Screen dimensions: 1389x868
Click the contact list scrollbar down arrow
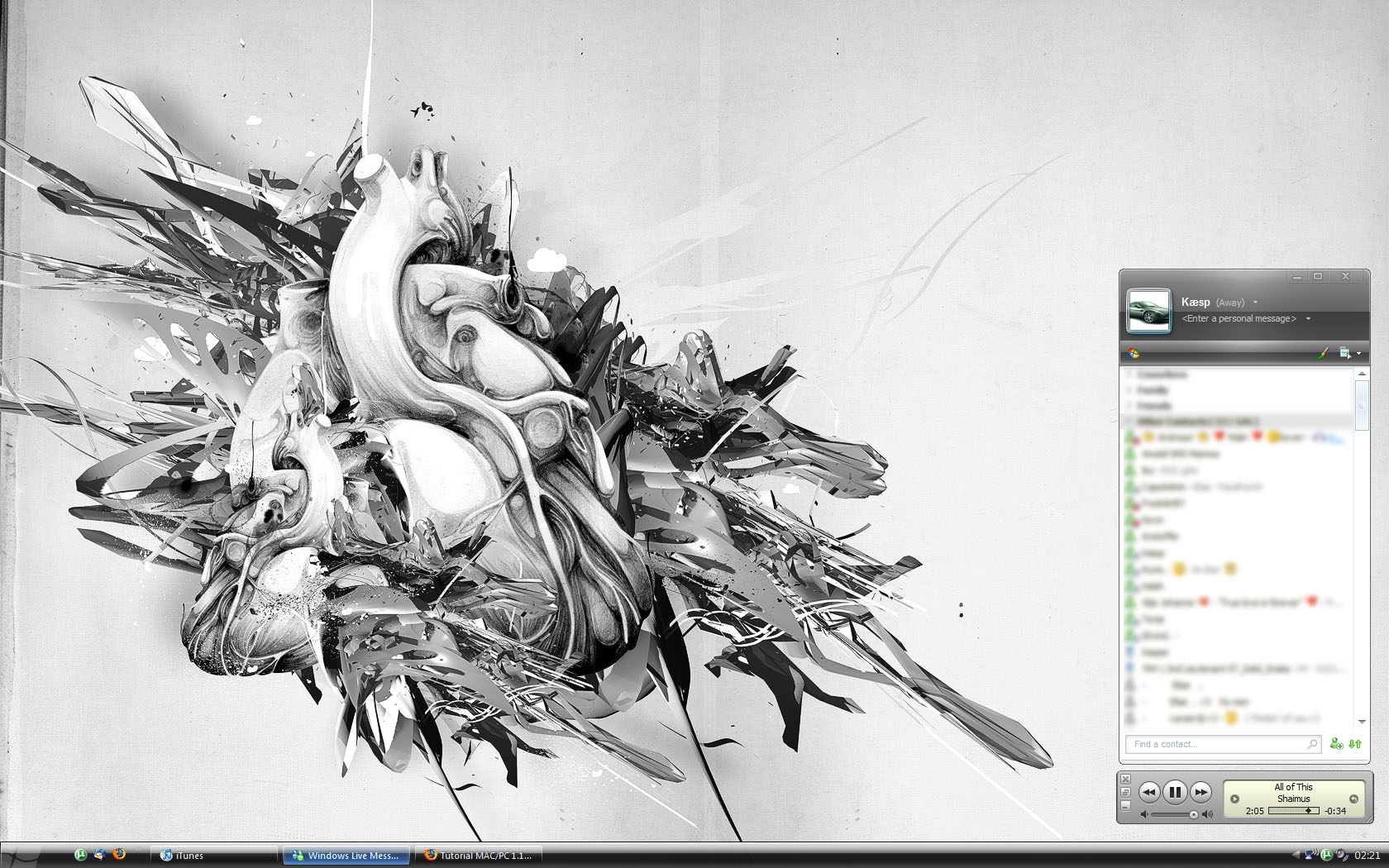point(1362,723)
